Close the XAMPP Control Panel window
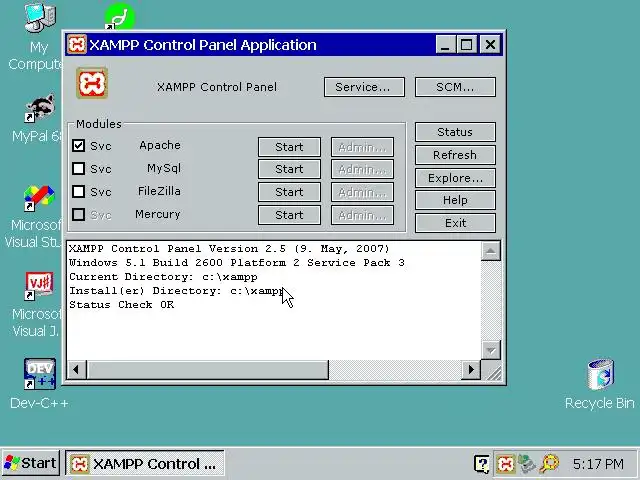This screenshot has height=480, width=640. (x=490, y=44)
